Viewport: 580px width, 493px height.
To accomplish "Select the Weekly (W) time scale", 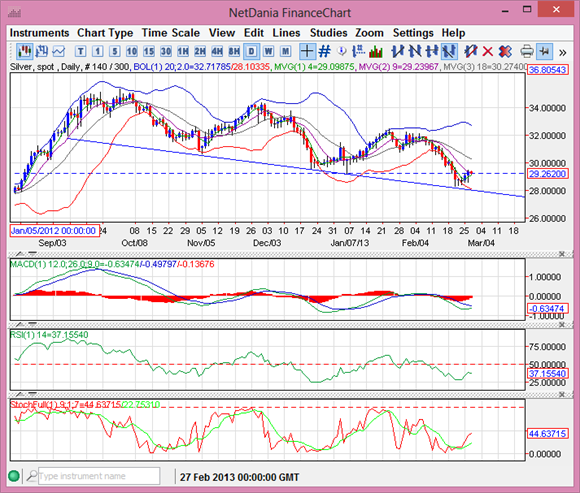I will click(x=269, y=51).
